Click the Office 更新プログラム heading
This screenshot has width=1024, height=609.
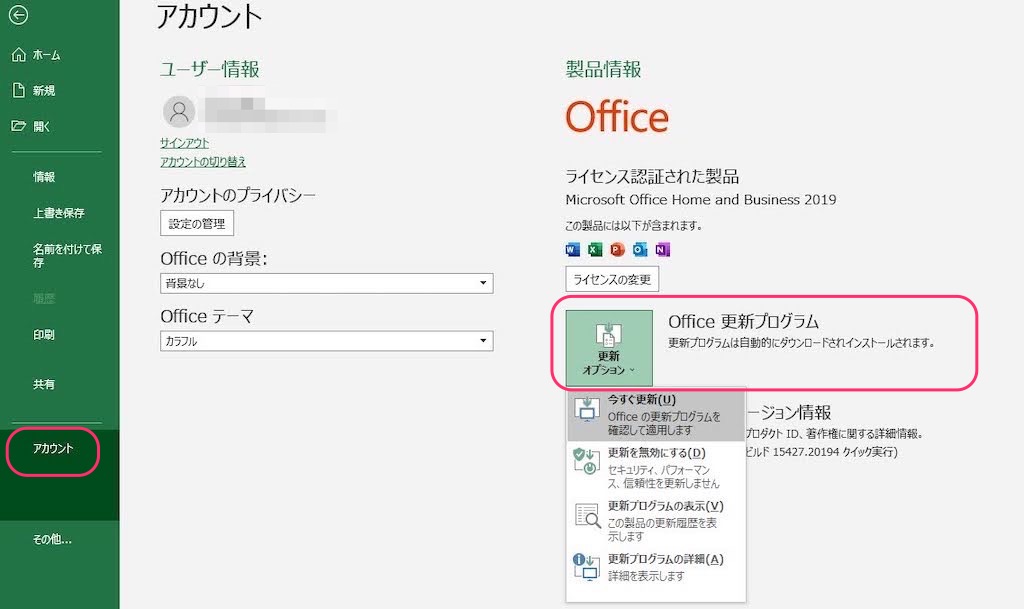pyautogui.click(x=743, y=321)
